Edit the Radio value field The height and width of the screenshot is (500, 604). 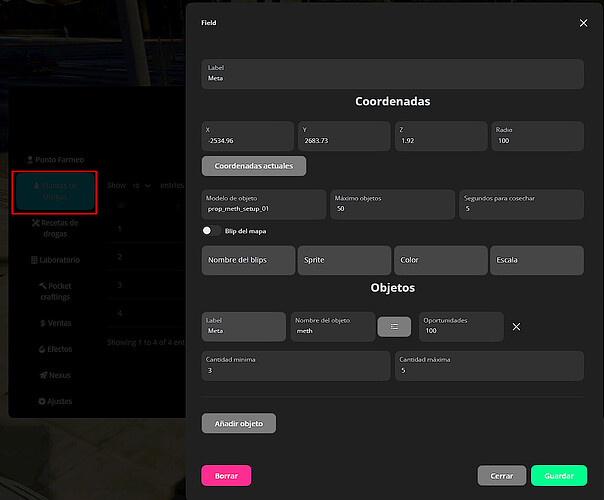coord(537,136)
